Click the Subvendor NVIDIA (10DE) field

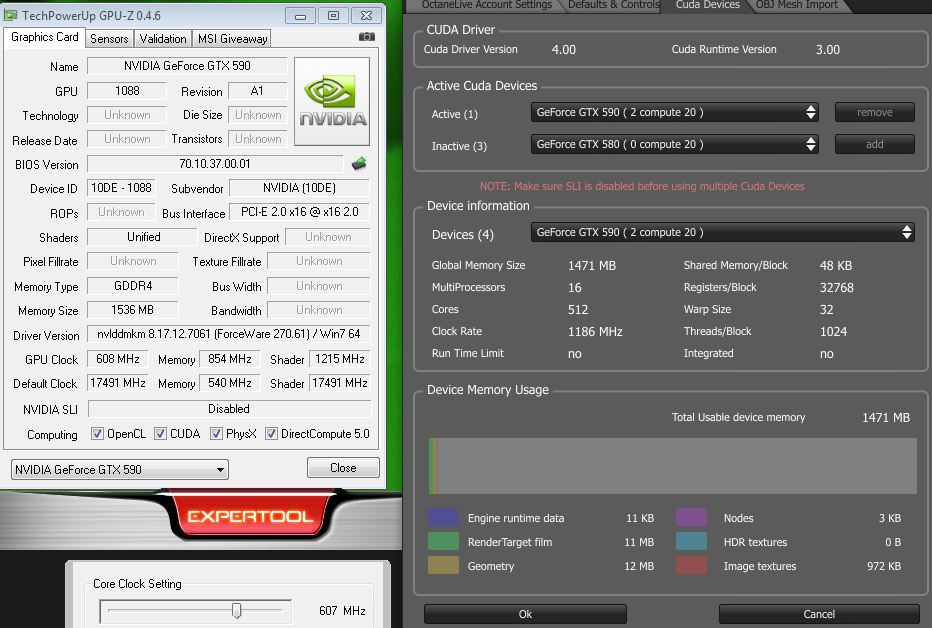pos(300,188)
